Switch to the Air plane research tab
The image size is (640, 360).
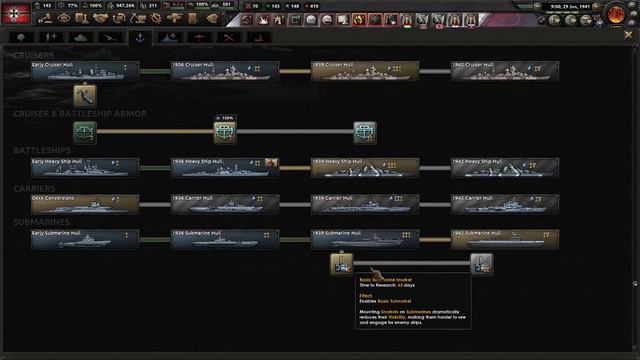coord(200,38)
